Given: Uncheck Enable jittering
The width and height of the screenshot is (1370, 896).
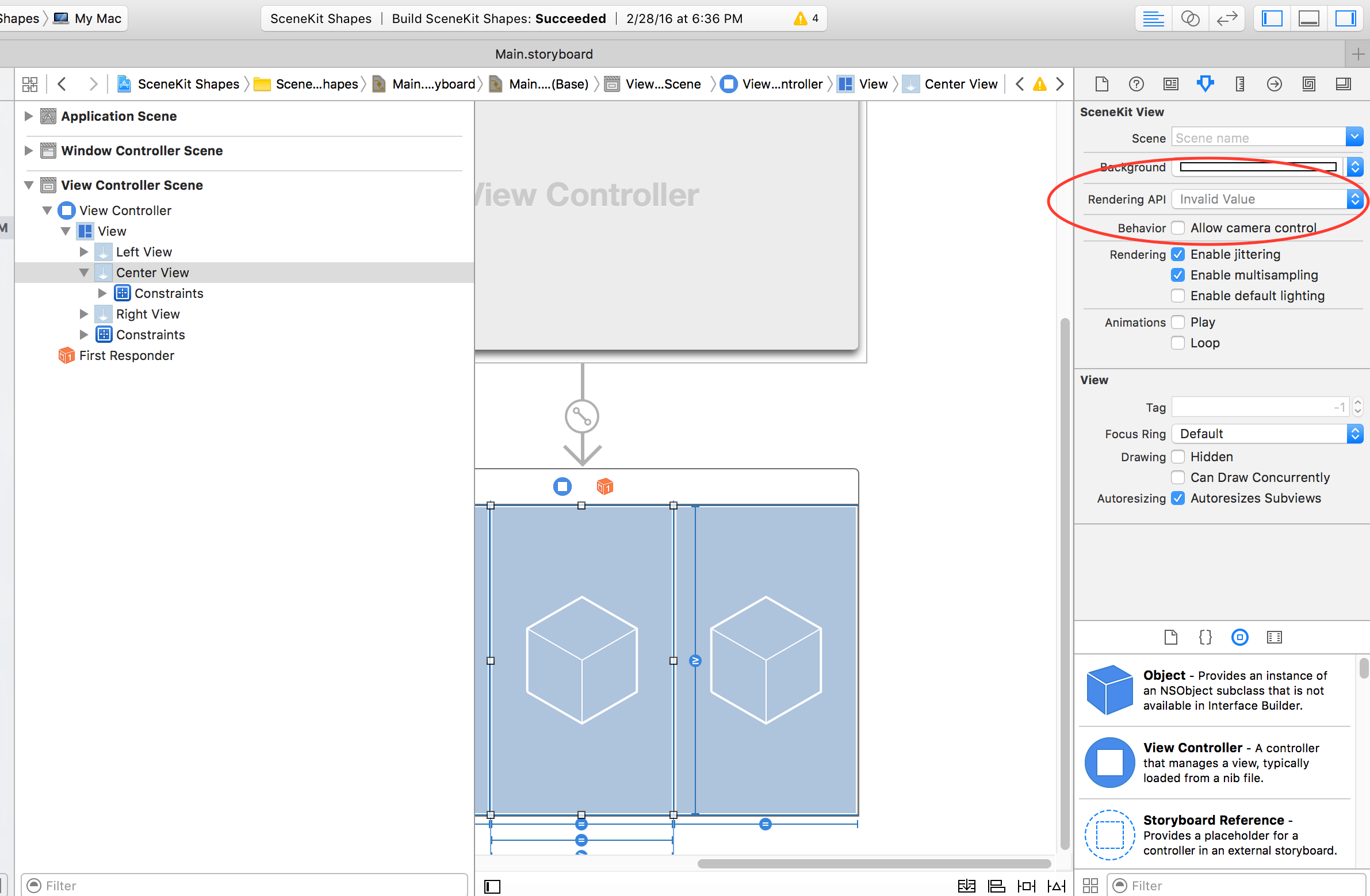Looking at the screenshot, I should 1178,254.
